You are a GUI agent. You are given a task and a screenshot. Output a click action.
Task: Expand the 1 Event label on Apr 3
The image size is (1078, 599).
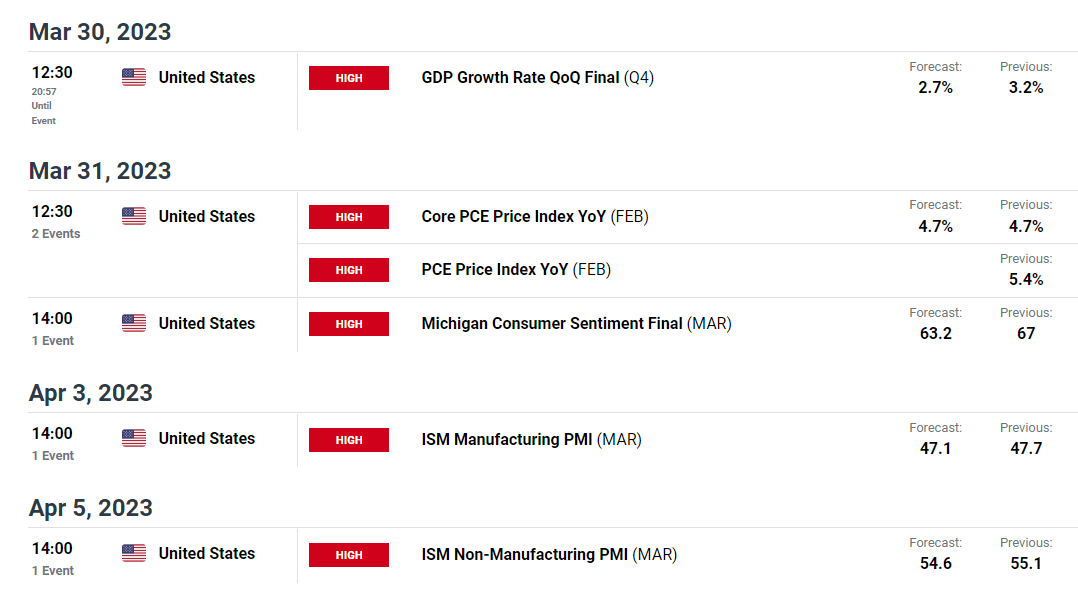coord(53,455)
